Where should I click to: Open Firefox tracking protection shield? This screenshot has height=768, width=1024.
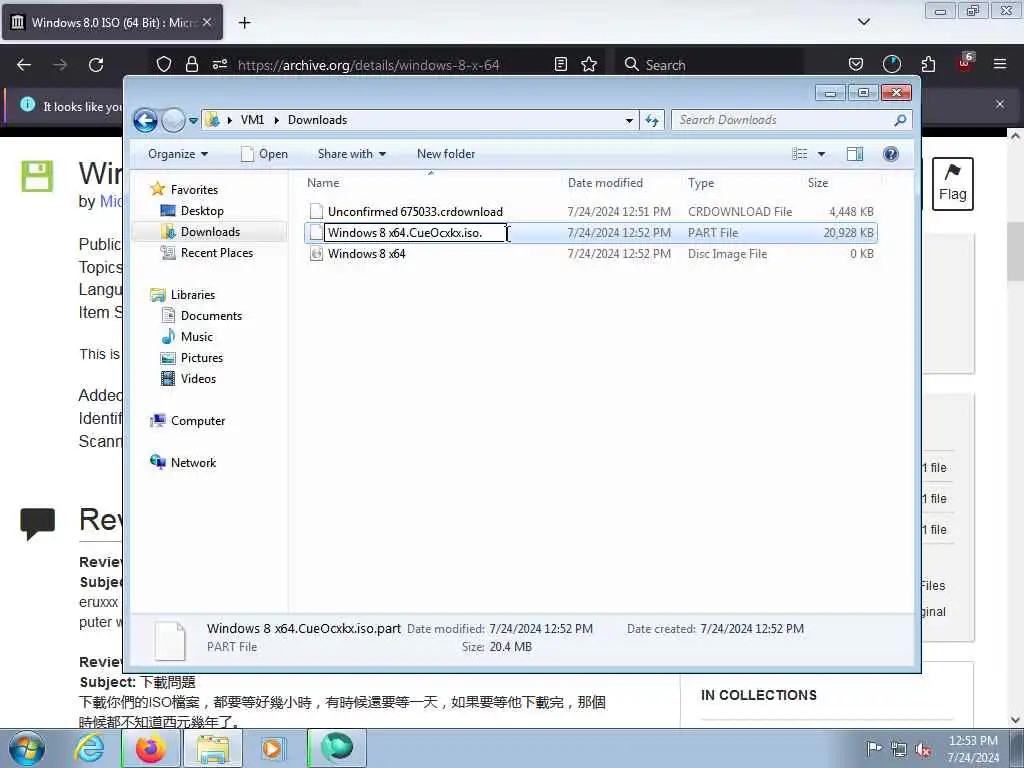[x=164, y=64]
